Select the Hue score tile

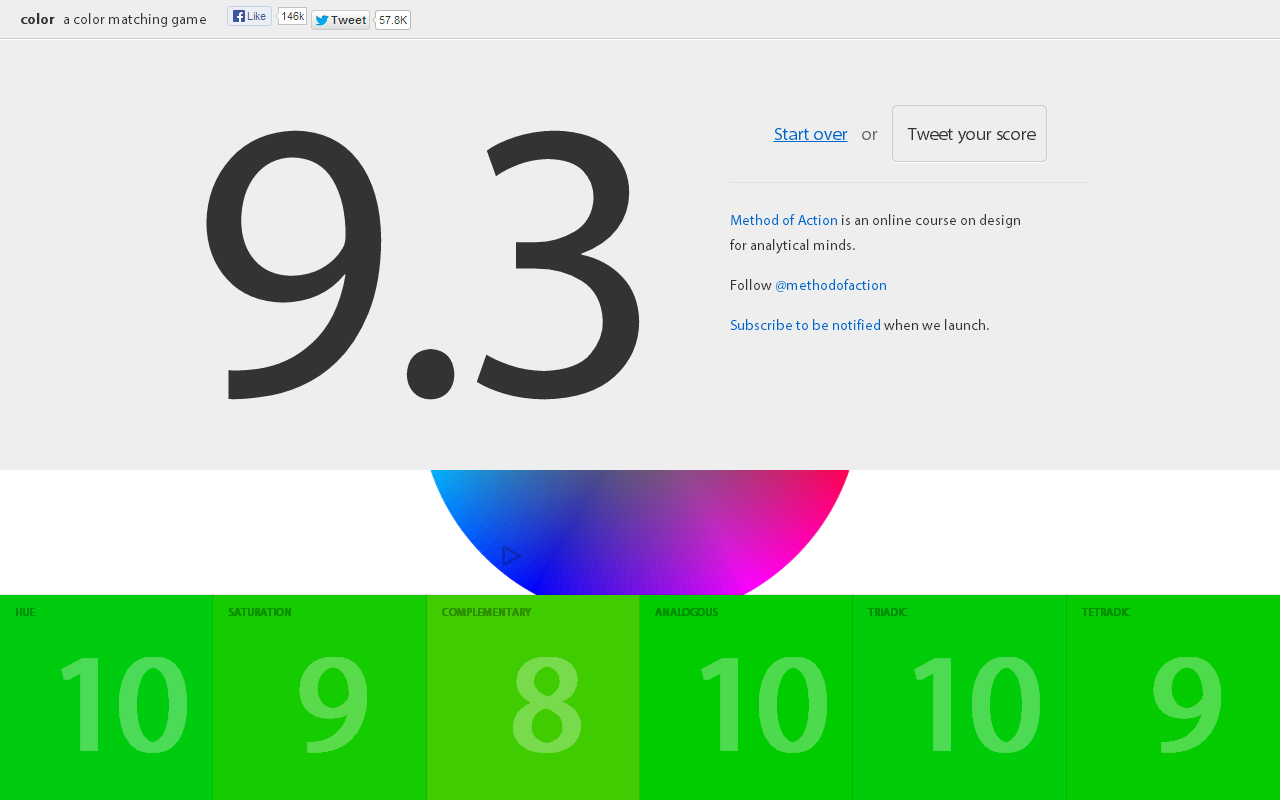(106, 697)
